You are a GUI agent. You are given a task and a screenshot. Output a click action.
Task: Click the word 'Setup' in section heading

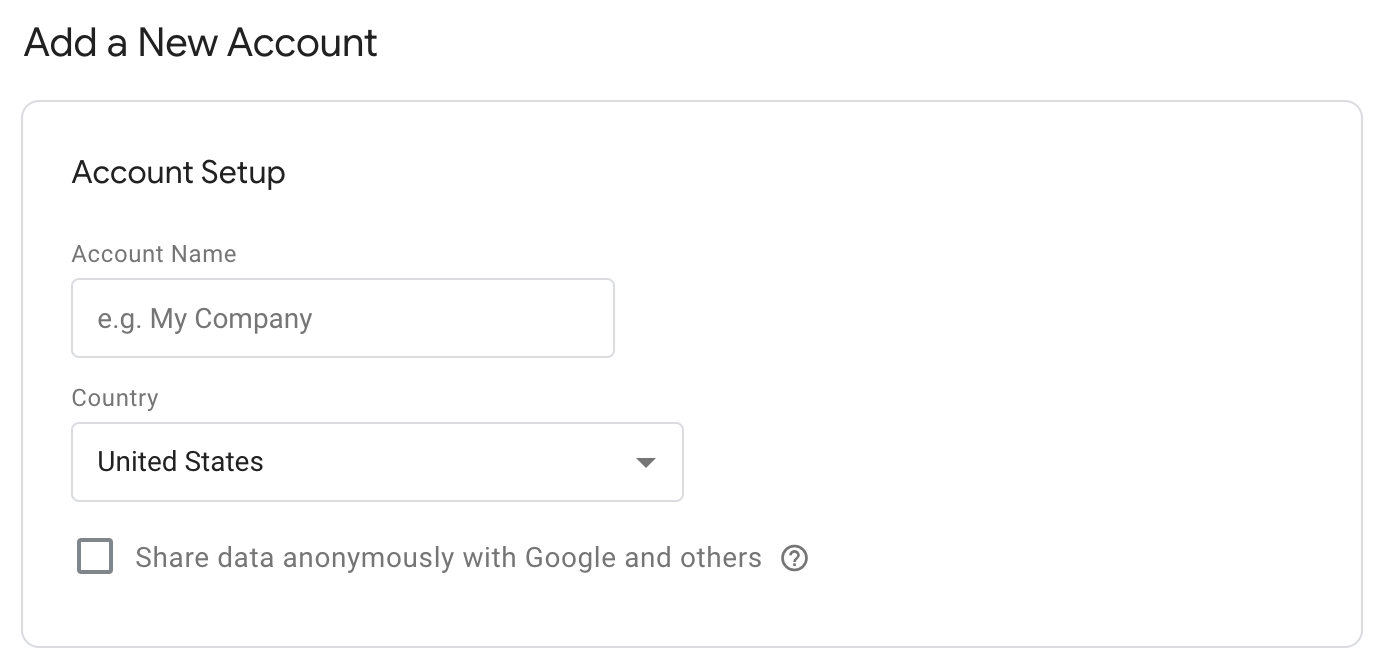click(x=243, y=172)
